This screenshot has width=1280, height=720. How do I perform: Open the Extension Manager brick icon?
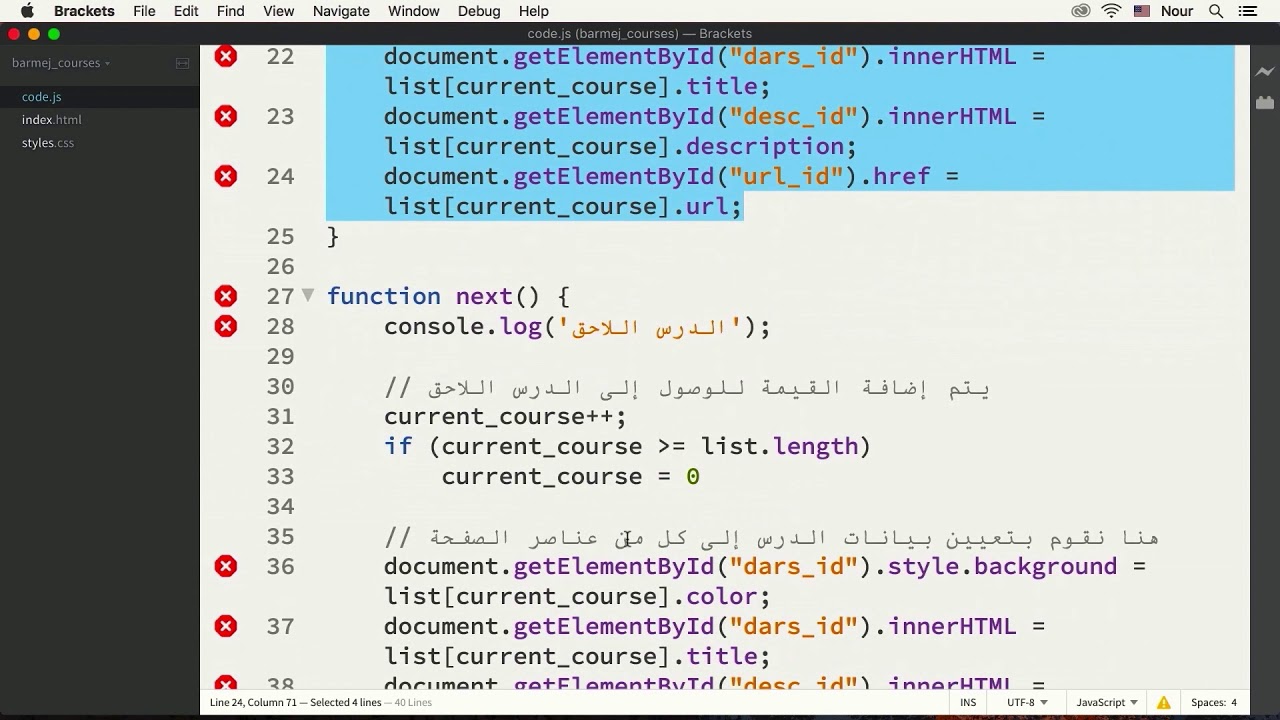[1265, 102]
